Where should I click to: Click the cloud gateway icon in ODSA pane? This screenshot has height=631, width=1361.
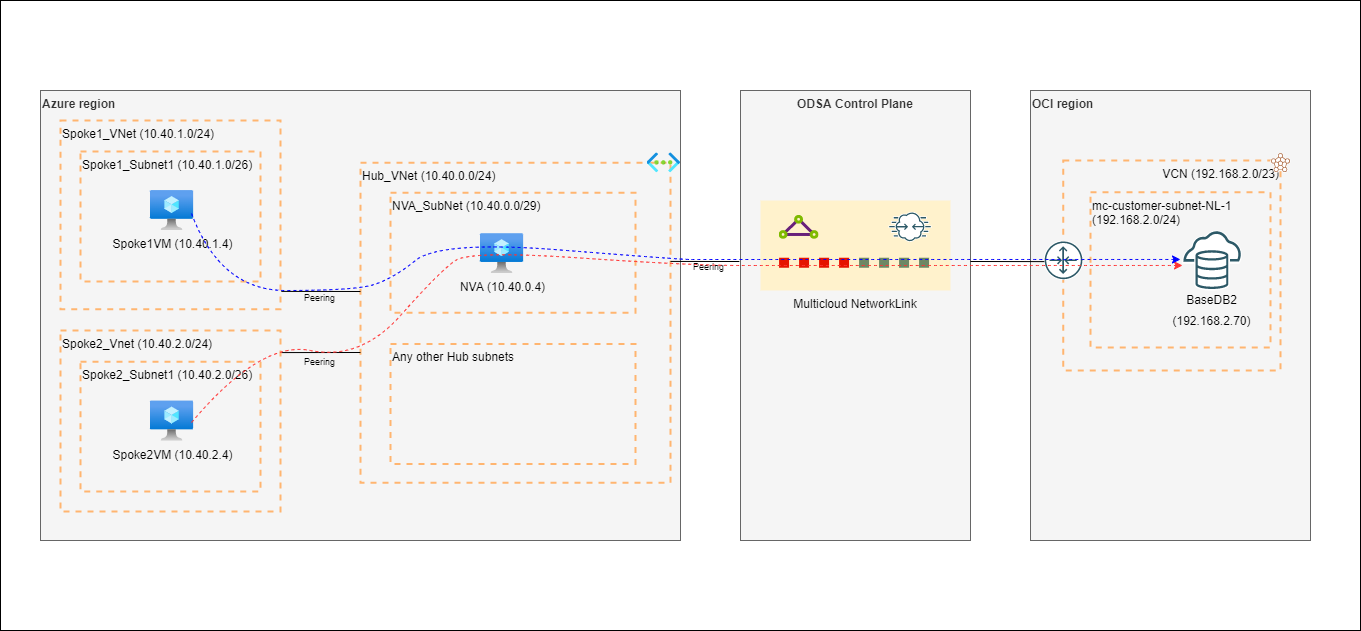[x=911, y=226]
